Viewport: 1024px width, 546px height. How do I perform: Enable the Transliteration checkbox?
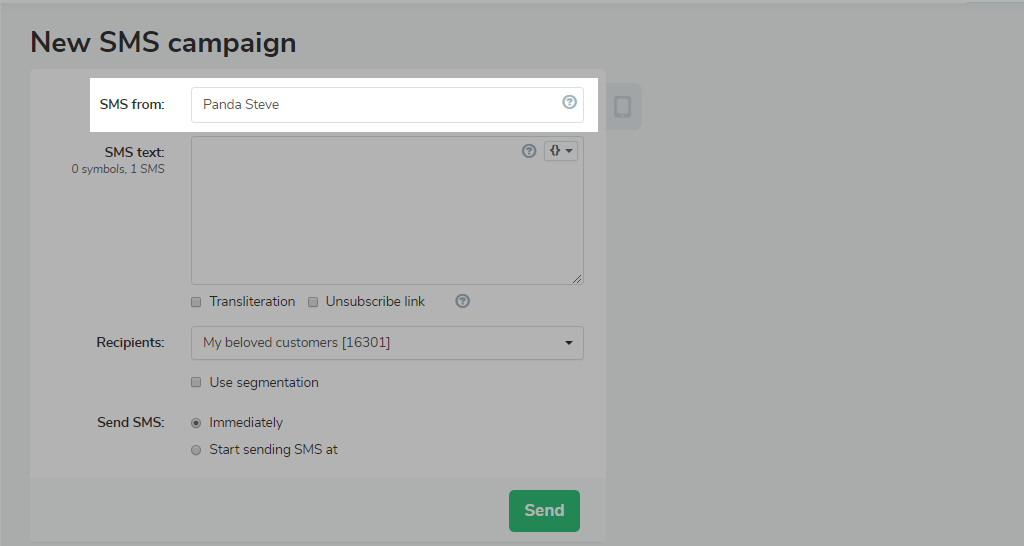[196, 302]
